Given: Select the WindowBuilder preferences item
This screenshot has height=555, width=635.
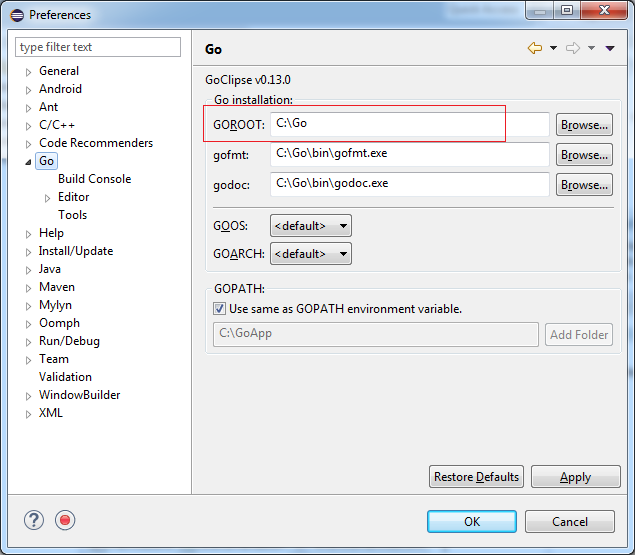Looking at the screenshot, I should click(x=79, y=395).
